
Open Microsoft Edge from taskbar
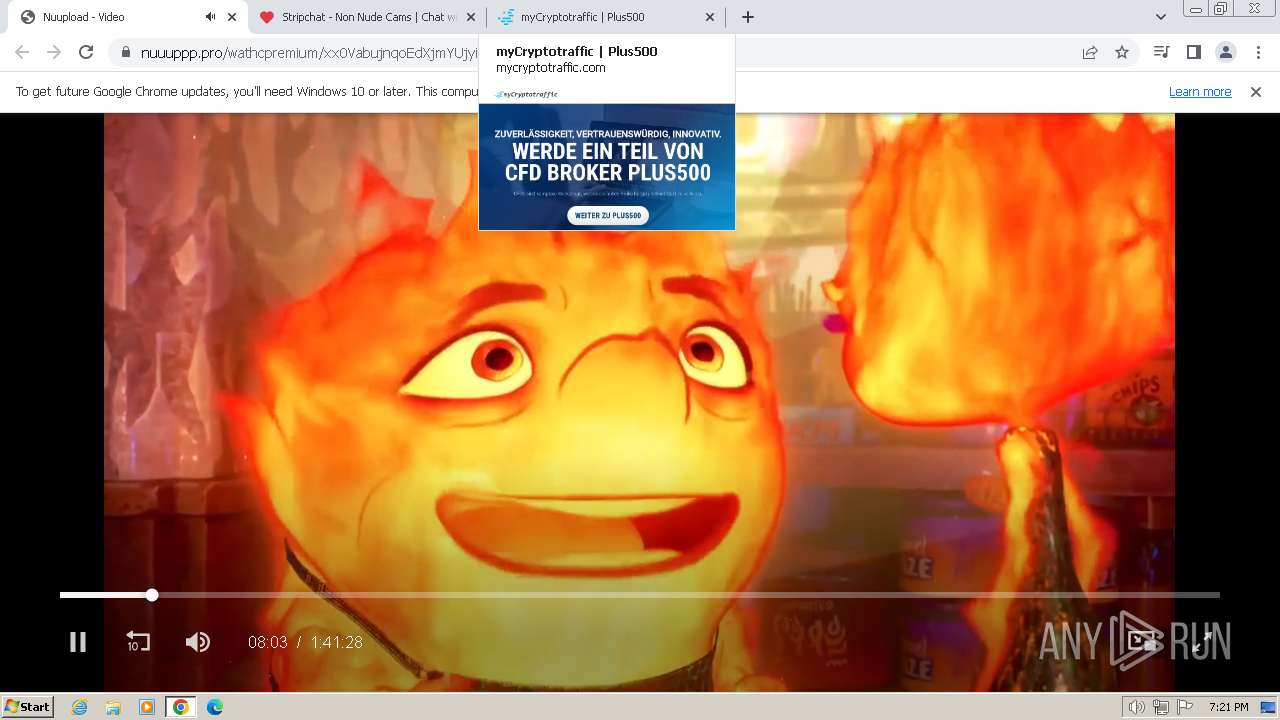(x=215, y=707)
